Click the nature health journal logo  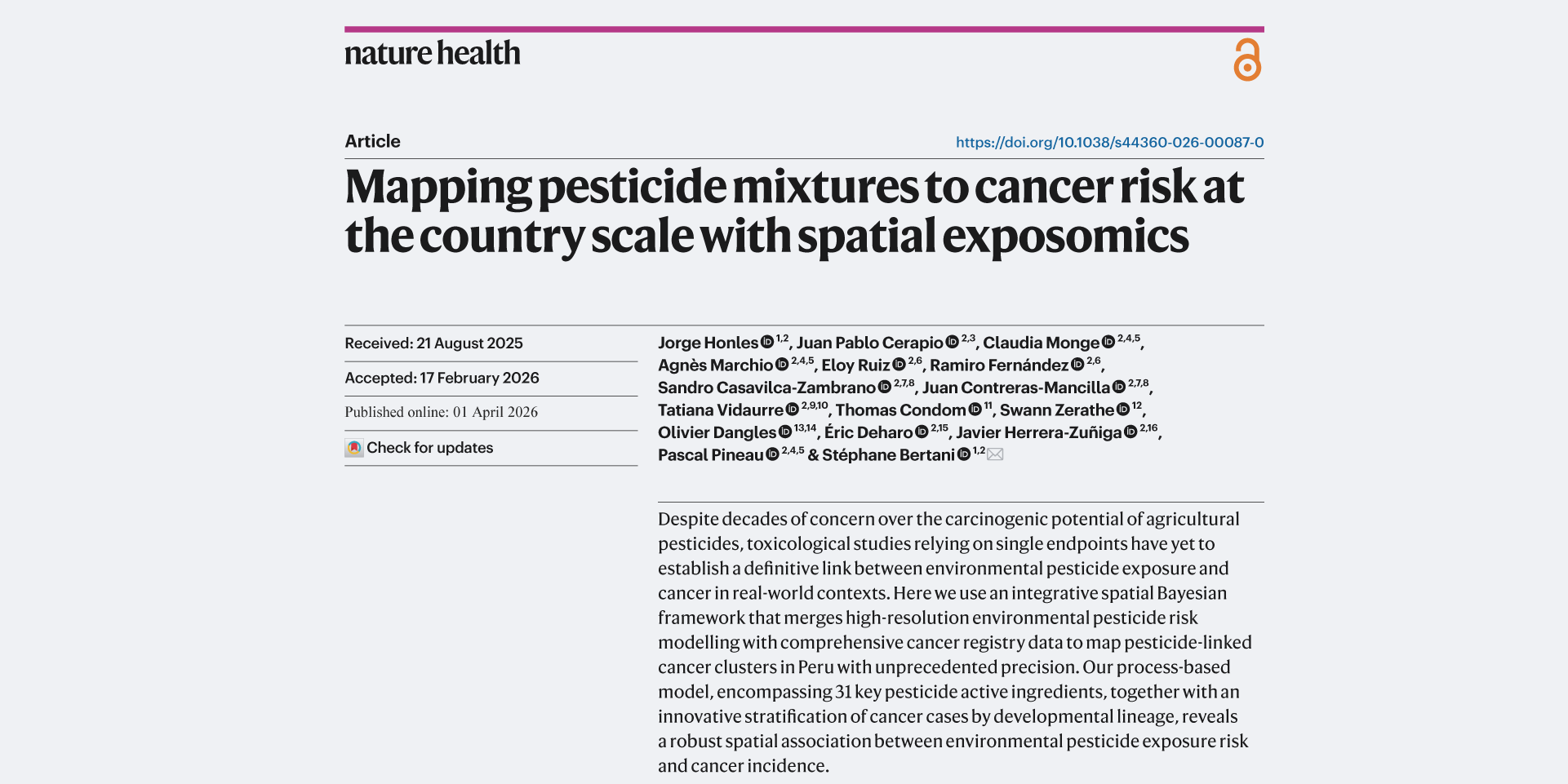coord(433,54)
